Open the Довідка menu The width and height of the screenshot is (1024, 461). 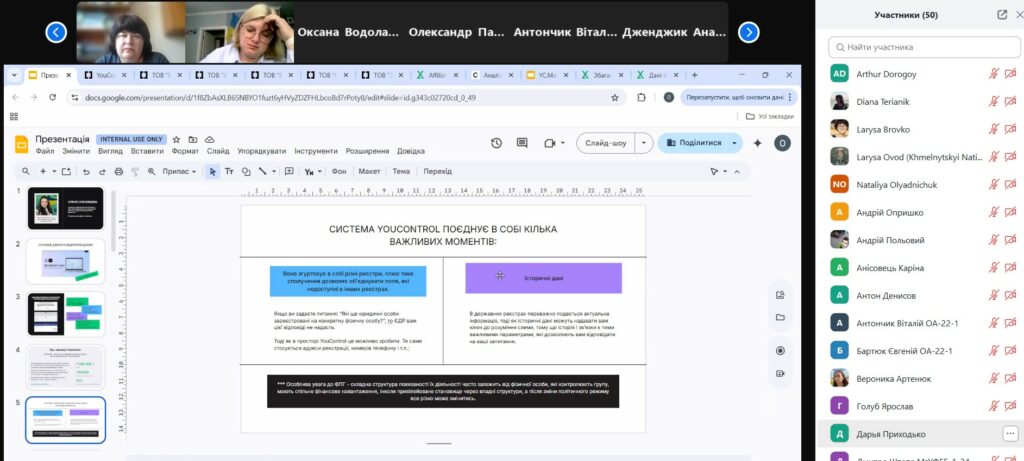(x=411, y=151)
